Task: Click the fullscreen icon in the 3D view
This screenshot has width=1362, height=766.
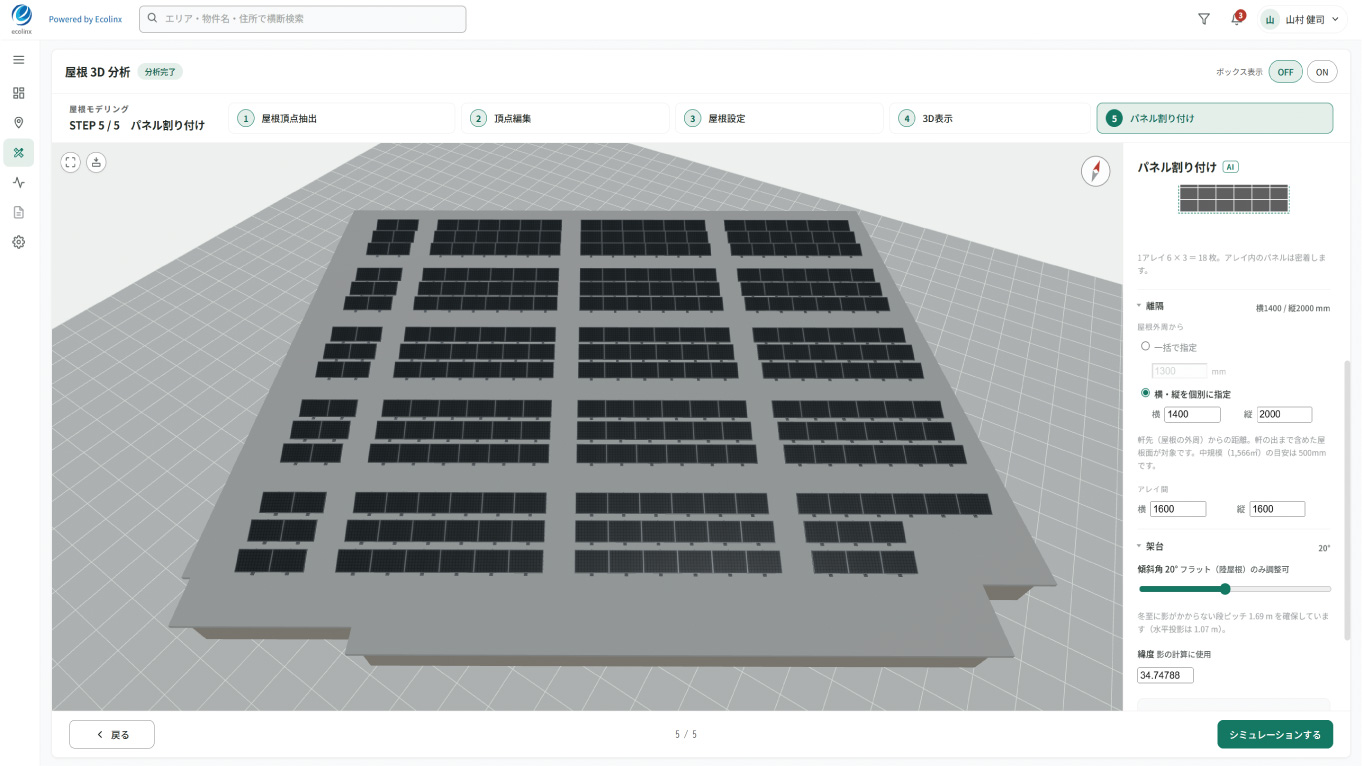Action: (x=70, y=162)
